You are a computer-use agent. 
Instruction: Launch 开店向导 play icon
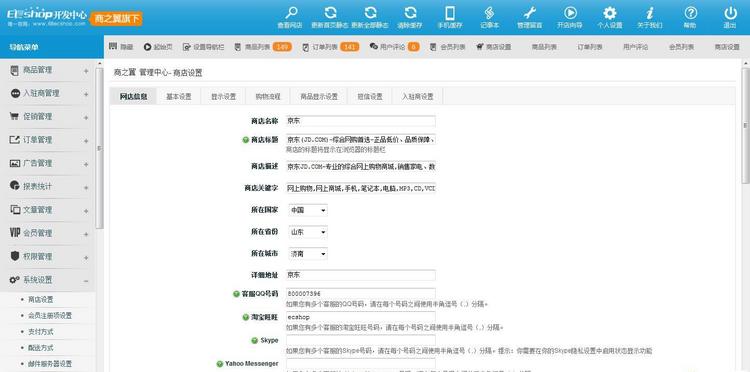pyautogui.click(x=570, y=13)
